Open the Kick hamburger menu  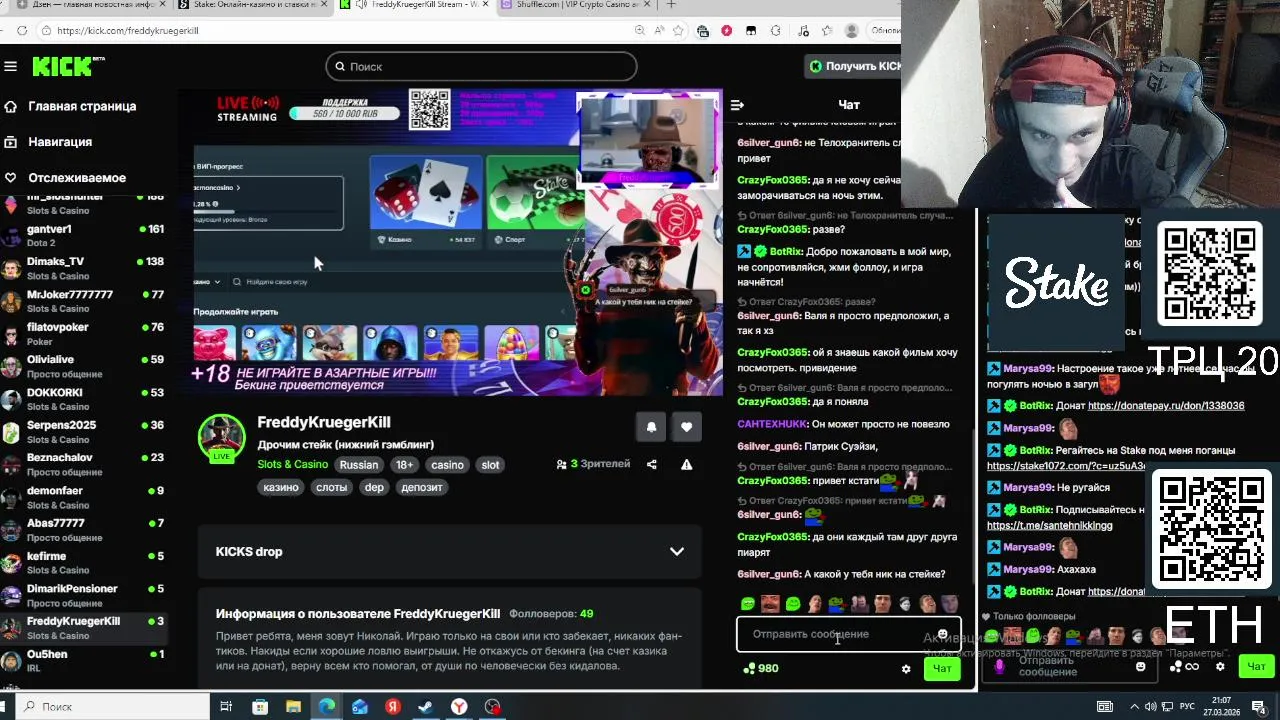[x=10, y=66]
